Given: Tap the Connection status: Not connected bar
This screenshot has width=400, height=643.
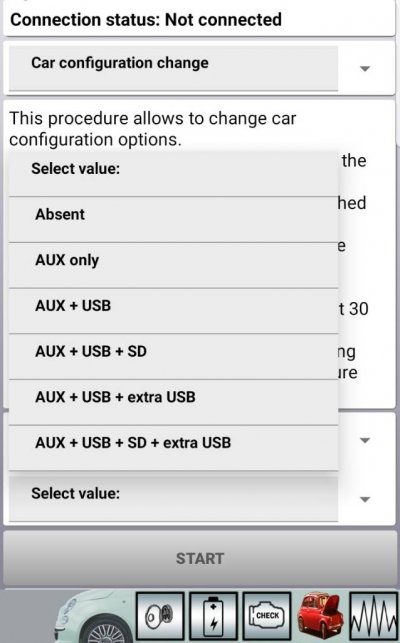Looking at the screenshot, I should click(199, 19).
